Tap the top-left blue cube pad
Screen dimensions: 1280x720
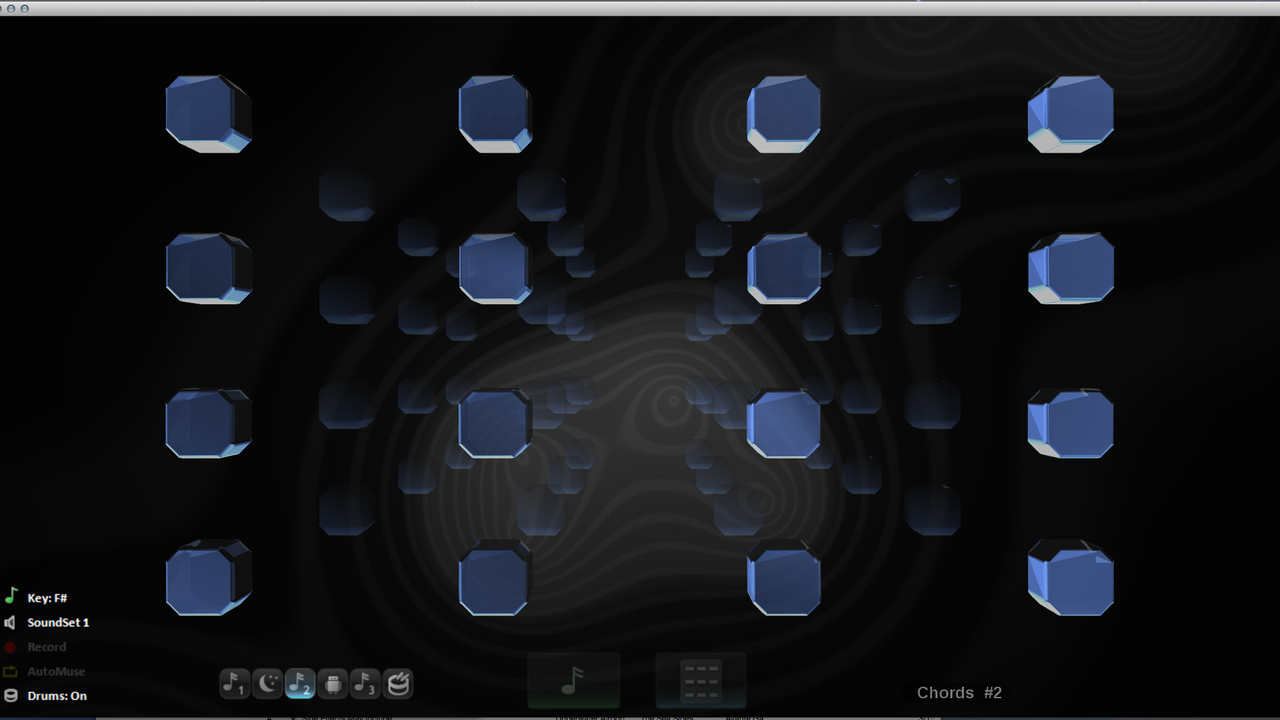click(x=208, y=114)
